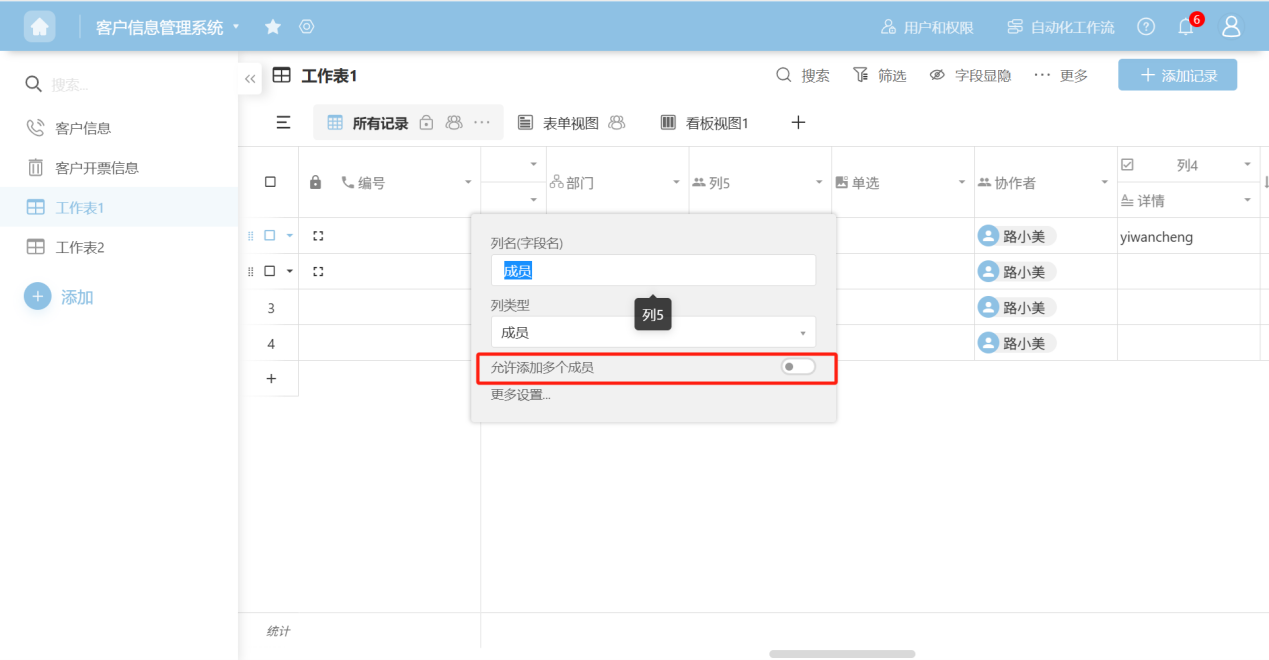Open the 列类型 dropdown showing 成员
Screen dimensions: 1269x660
(x=653, y=333)
